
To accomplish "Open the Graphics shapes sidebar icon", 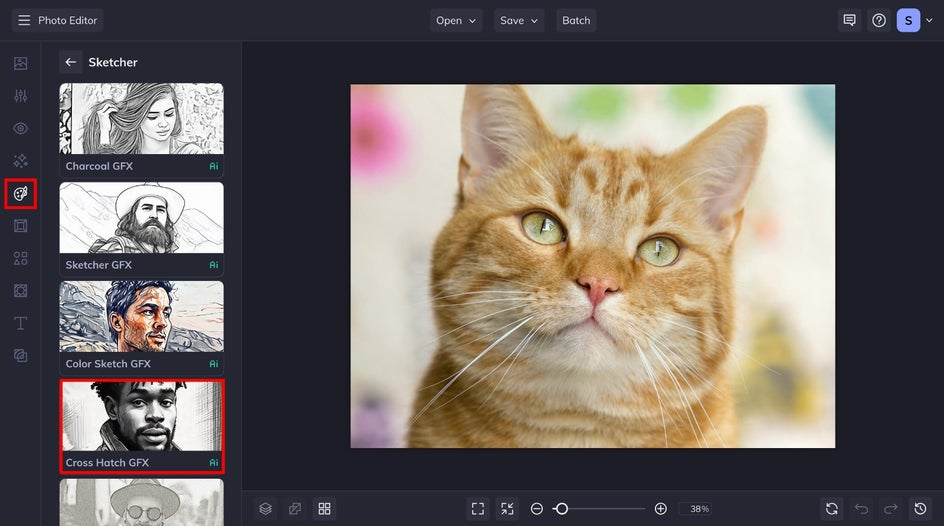I will [20, 258].
